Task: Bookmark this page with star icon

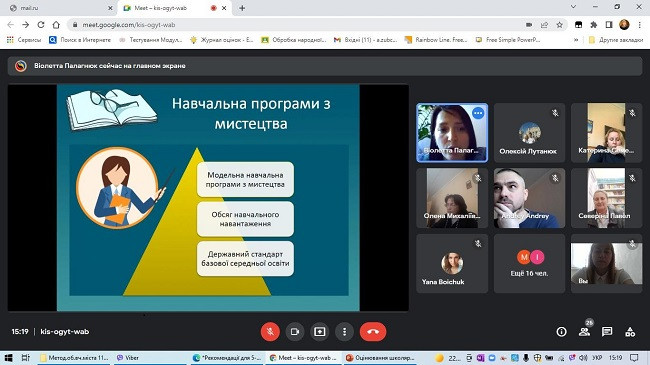Action: tap(560, 25)
